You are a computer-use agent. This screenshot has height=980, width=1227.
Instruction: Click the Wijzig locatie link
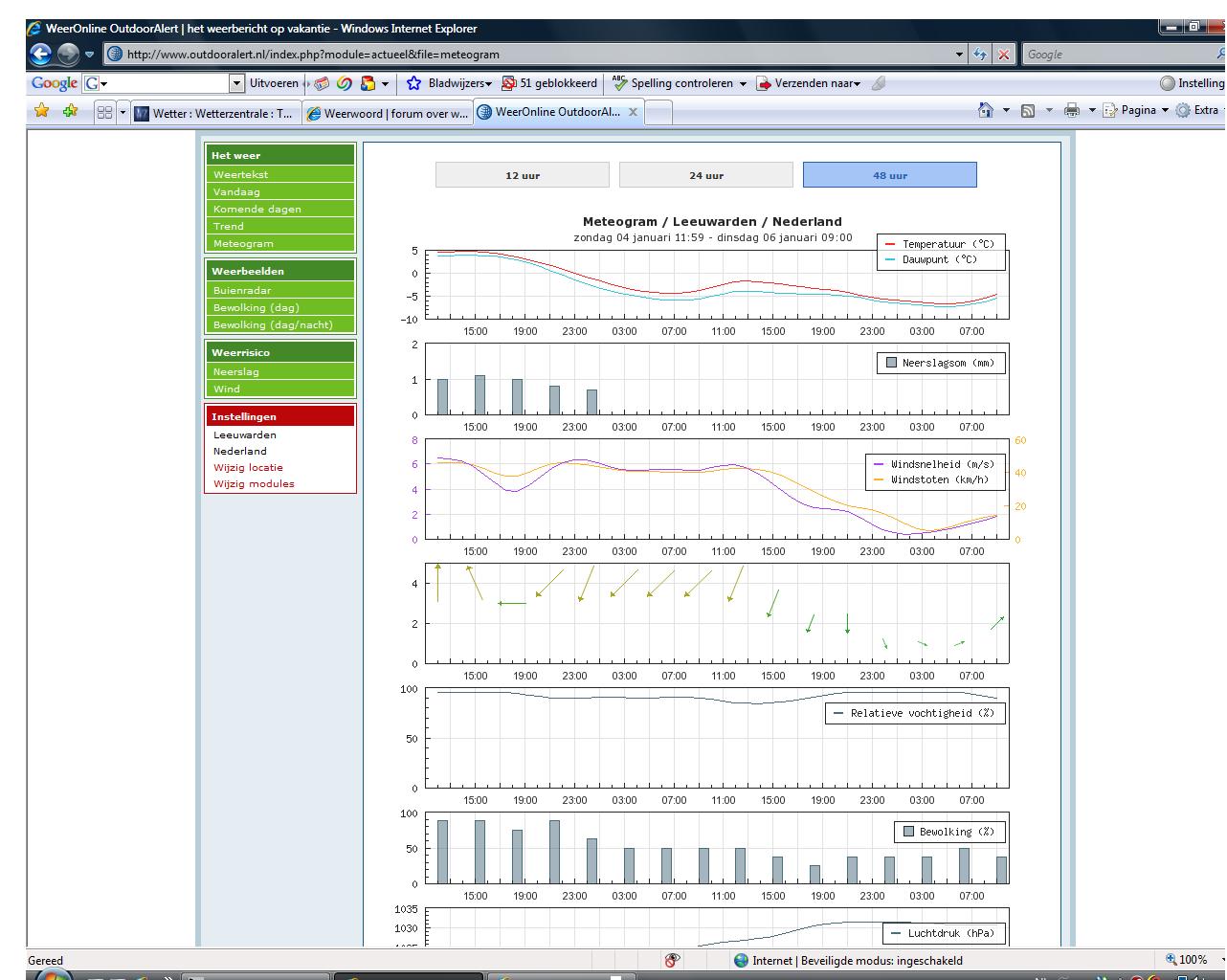point(248,467)
